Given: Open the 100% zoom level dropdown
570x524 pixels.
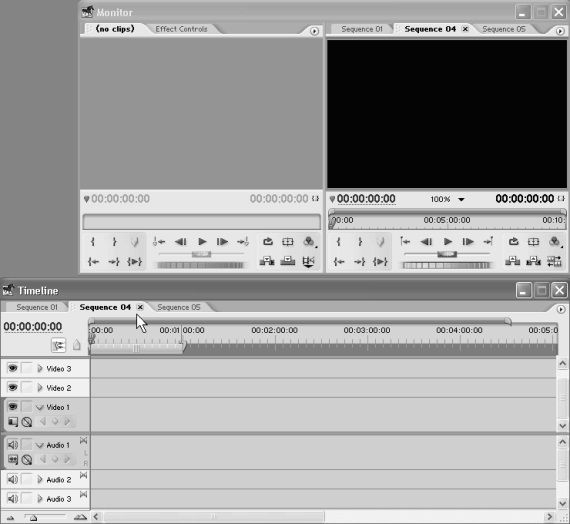Looking at the screenshot, I should [x=461, y=199].
